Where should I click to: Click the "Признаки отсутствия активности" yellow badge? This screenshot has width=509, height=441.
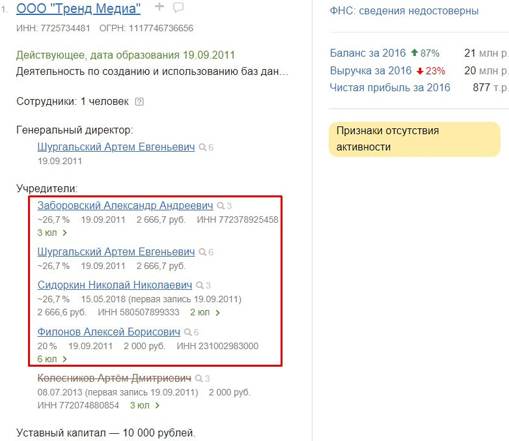coord(415,139)
